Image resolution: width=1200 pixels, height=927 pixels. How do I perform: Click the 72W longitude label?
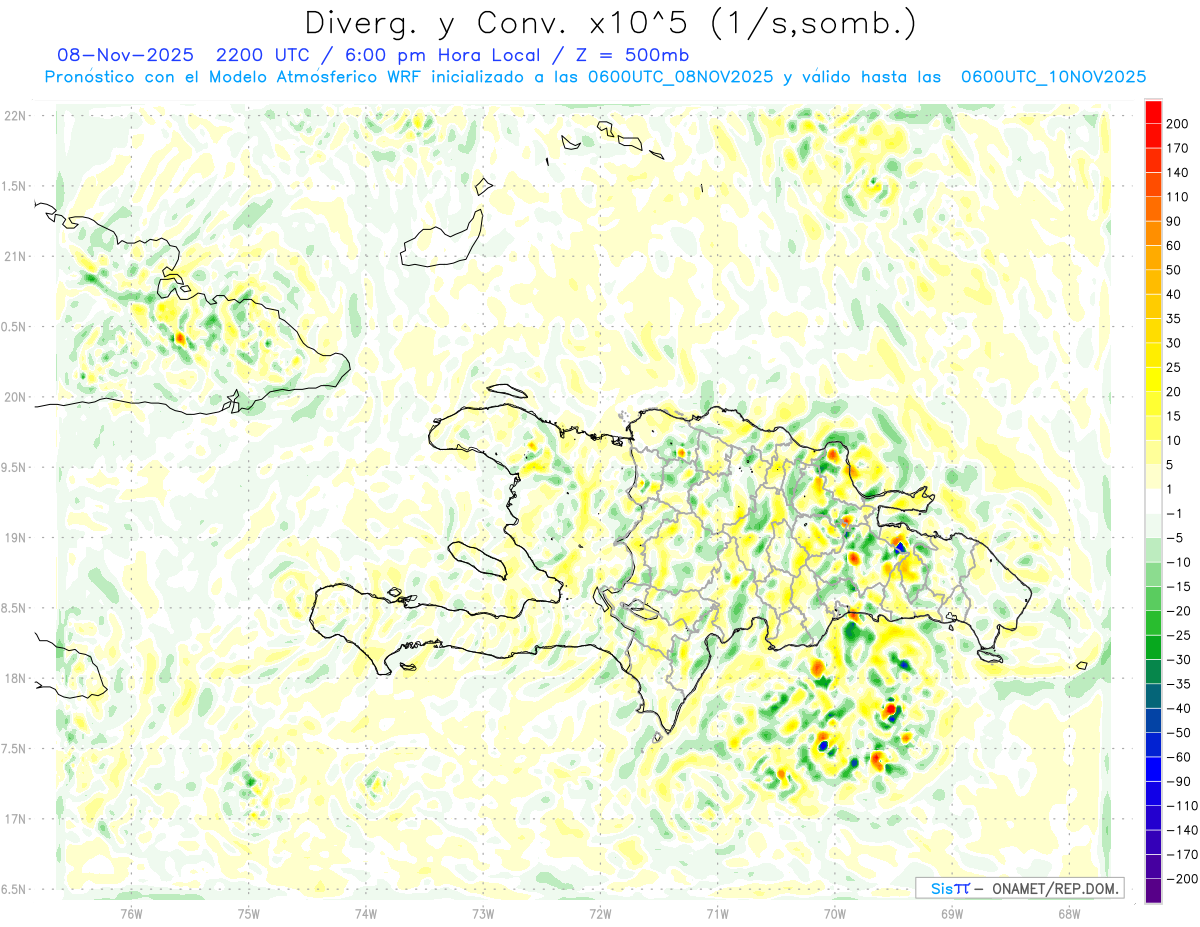click(x=600, y=913)
